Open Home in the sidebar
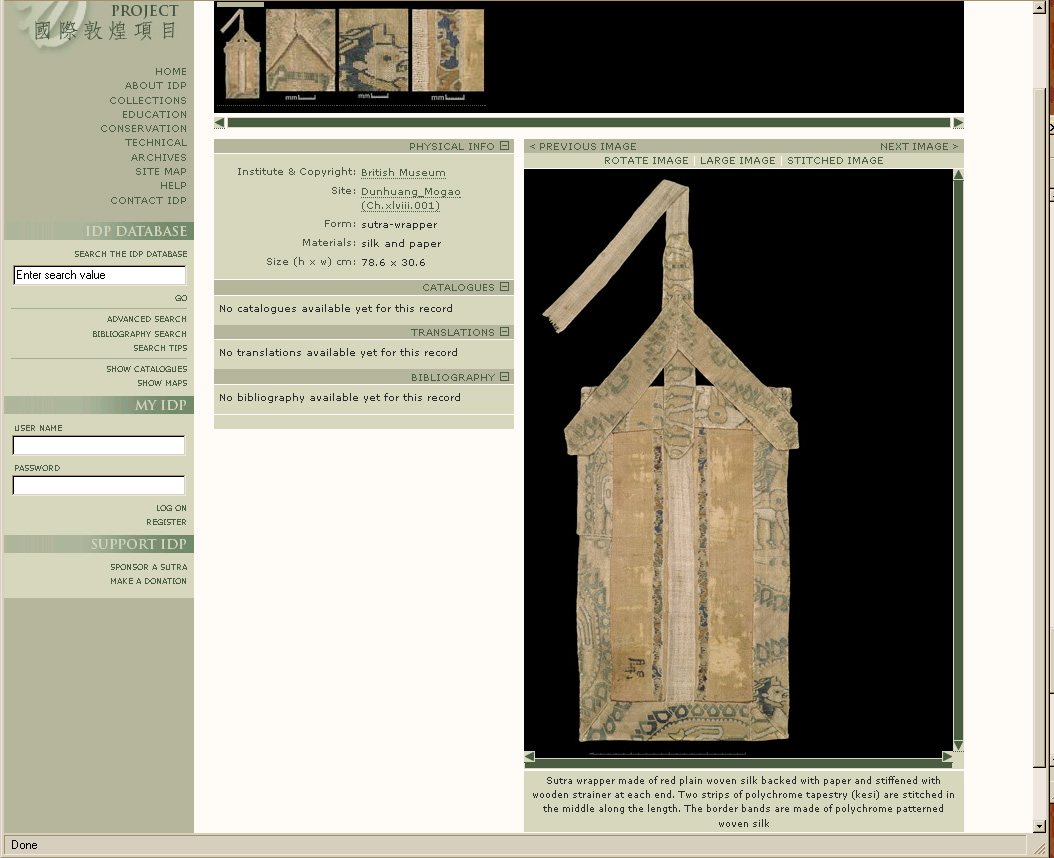The width and height of the screenshot is (1054, 858). coord(171,71)
